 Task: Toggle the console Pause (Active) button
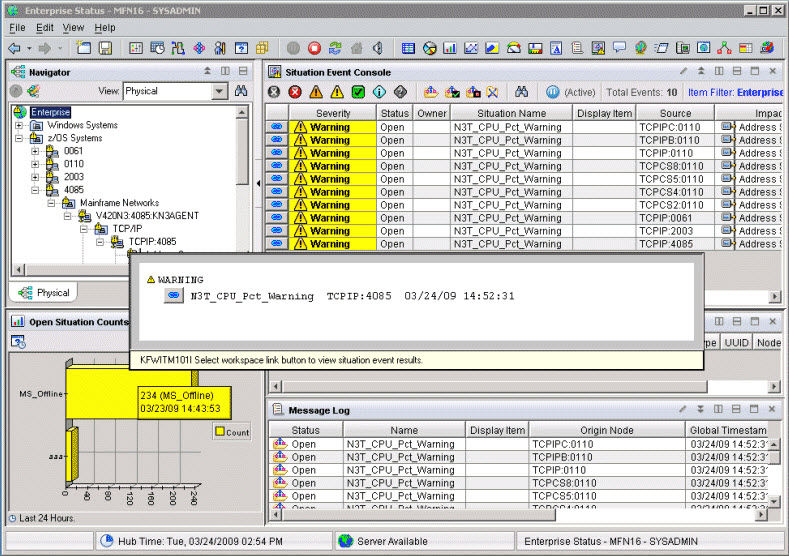coord(553,92)
